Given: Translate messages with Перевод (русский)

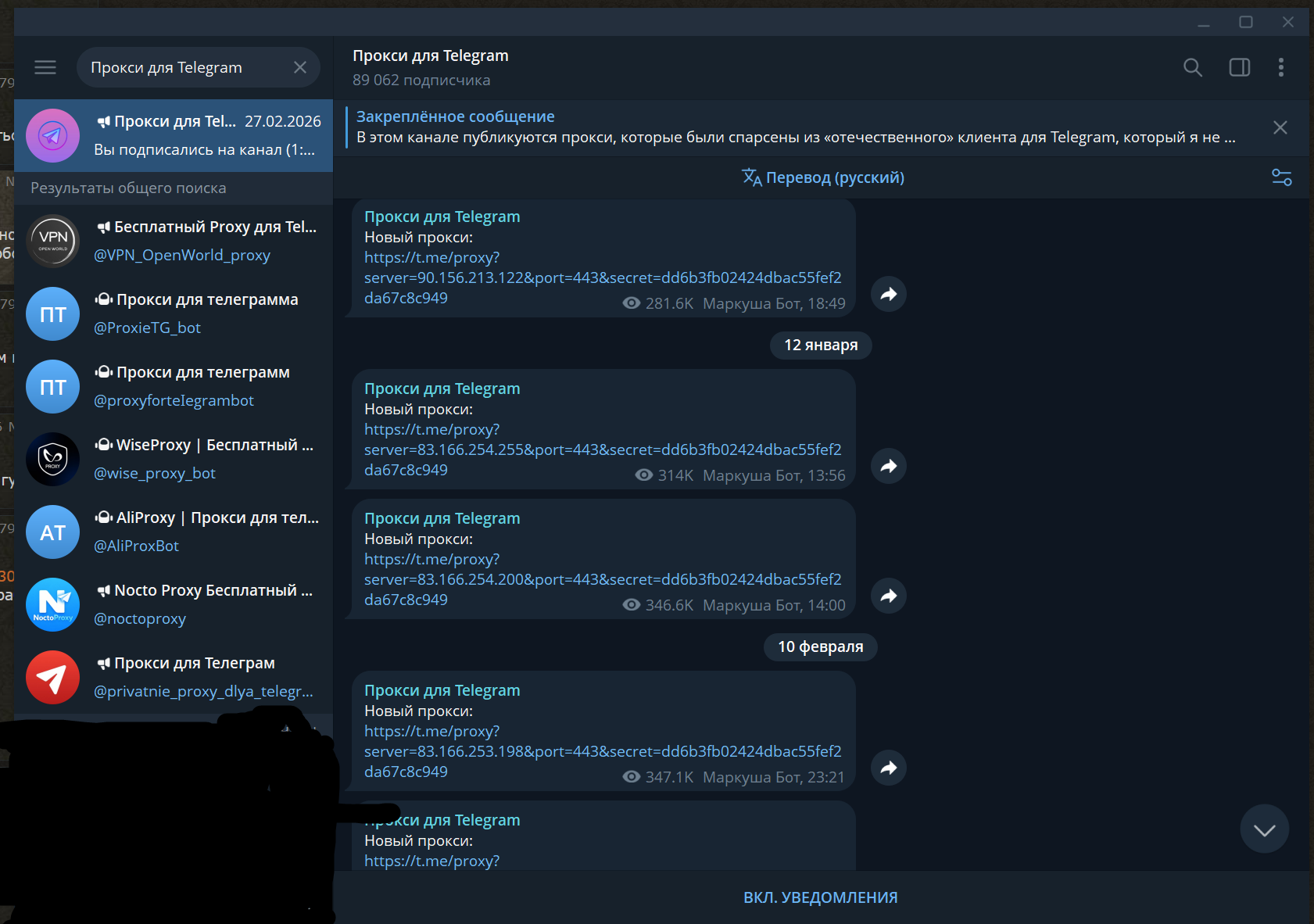Looking at the screenshot, I should tap(823, 177).
